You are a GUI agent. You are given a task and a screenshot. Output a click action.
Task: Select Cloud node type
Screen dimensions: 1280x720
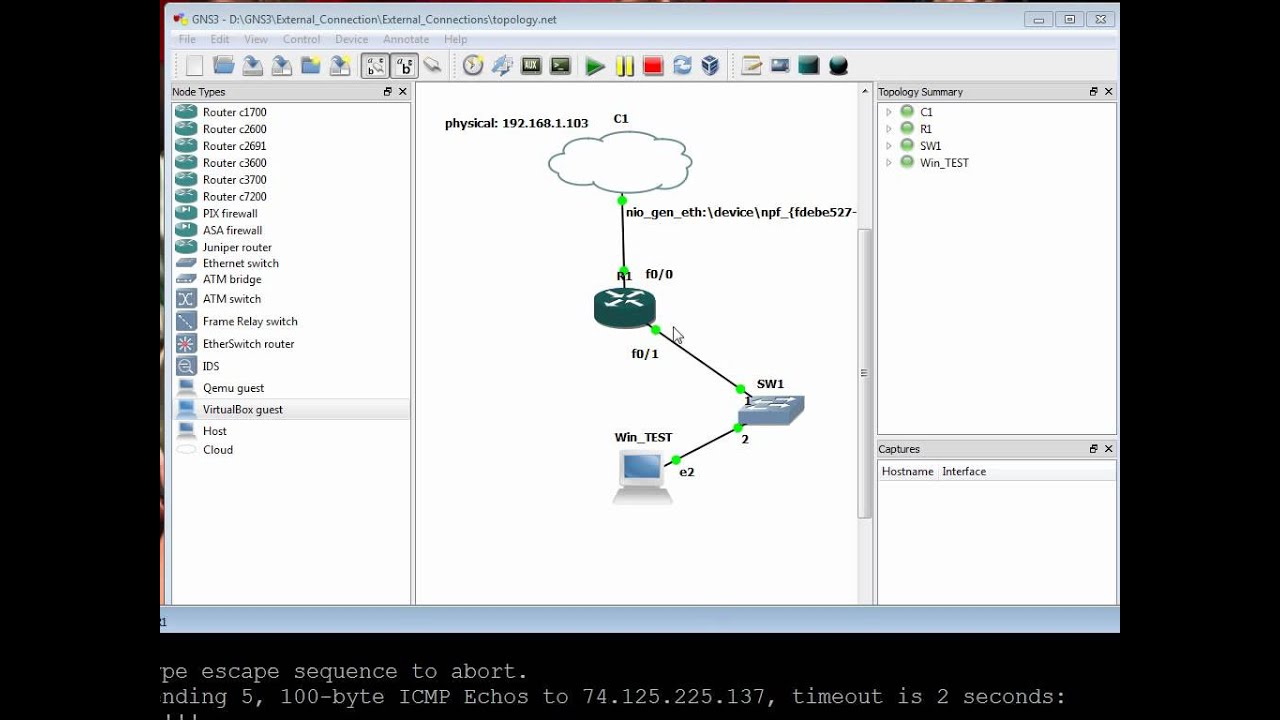point(291,450)
